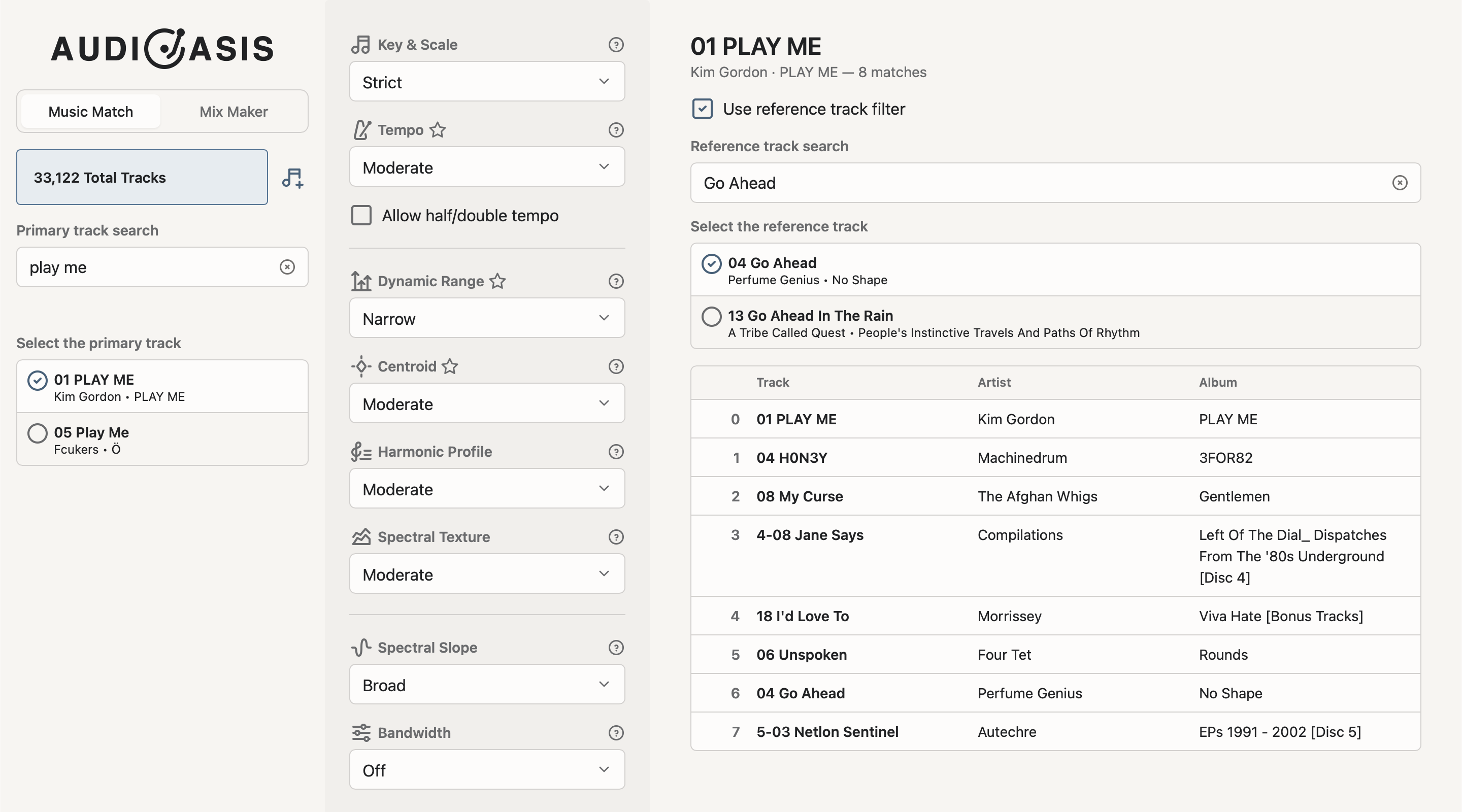
Task: Open the Tempo Moderate dropdown
Action: click(x=487, y=167)
